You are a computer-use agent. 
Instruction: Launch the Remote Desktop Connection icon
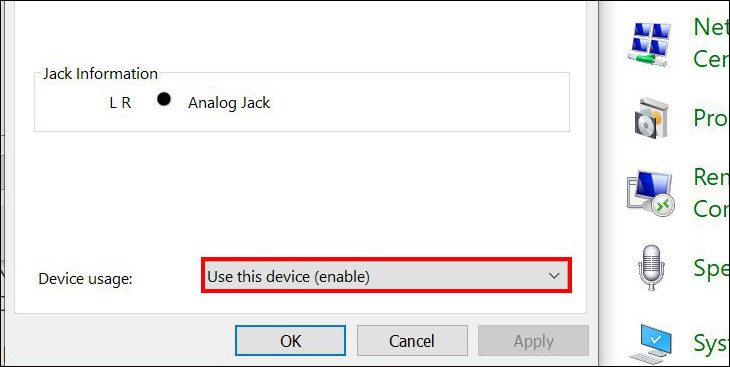coord(650,193)
